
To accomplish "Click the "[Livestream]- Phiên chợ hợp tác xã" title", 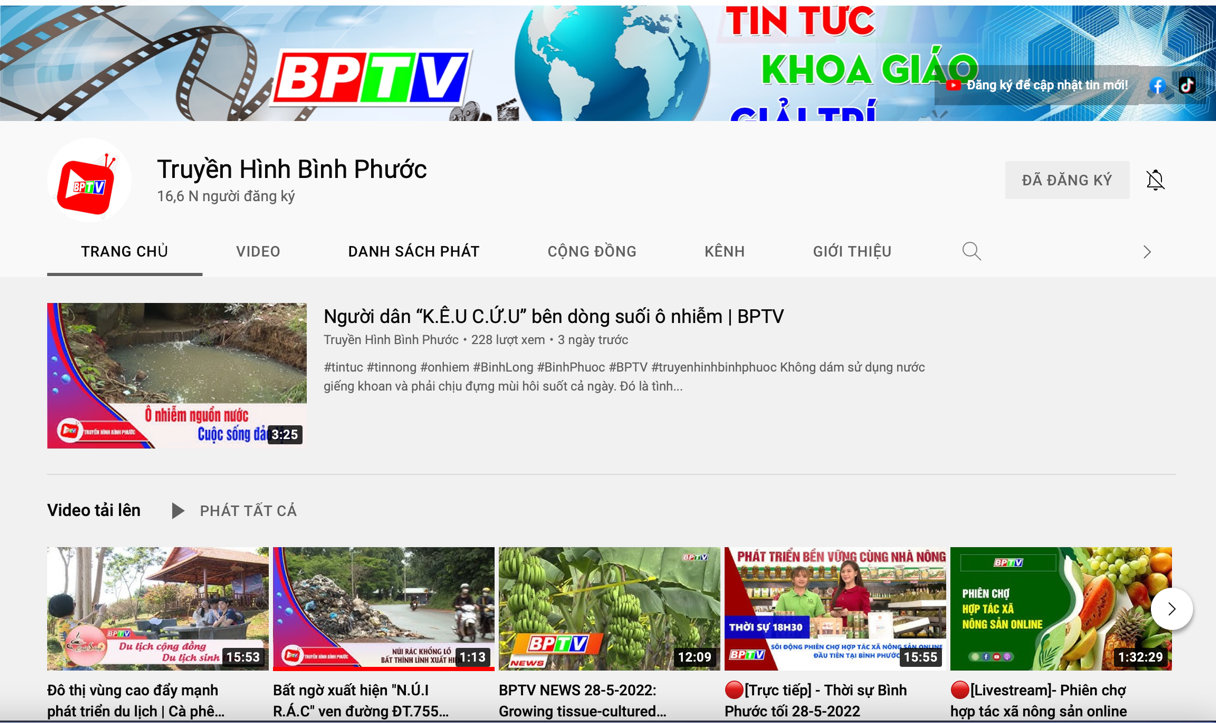I will (x=1039, y=701).
